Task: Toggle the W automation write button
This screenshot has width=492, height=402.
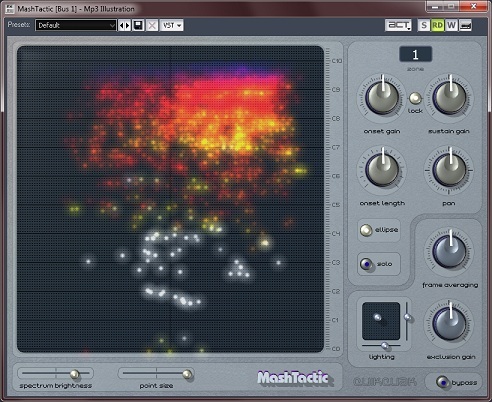Action: [451, 25]
